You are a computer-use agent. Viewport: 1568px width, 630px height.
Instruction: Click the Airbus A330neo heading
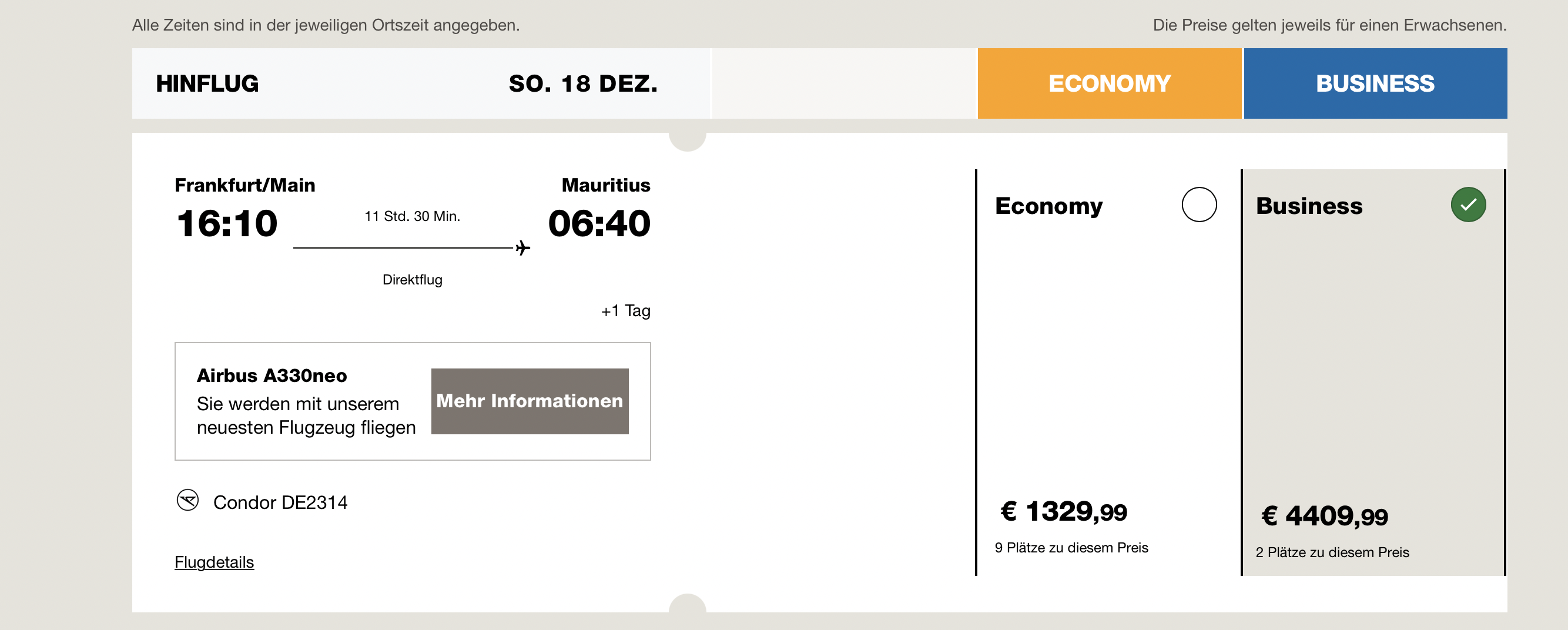(272, 376)
